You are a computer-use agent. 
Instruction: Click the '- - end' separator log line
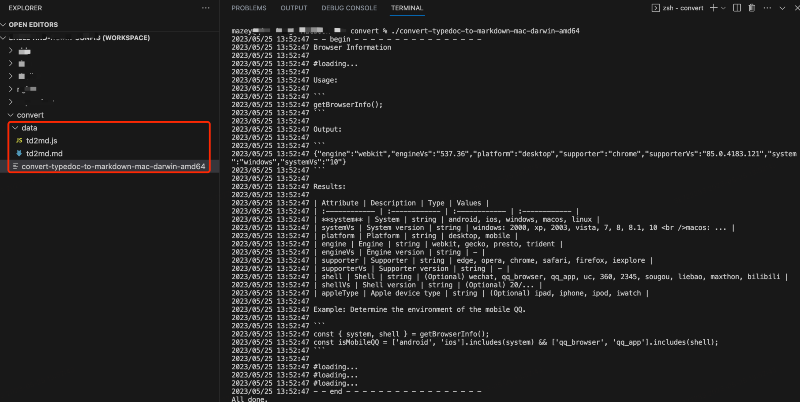[397, 391]
